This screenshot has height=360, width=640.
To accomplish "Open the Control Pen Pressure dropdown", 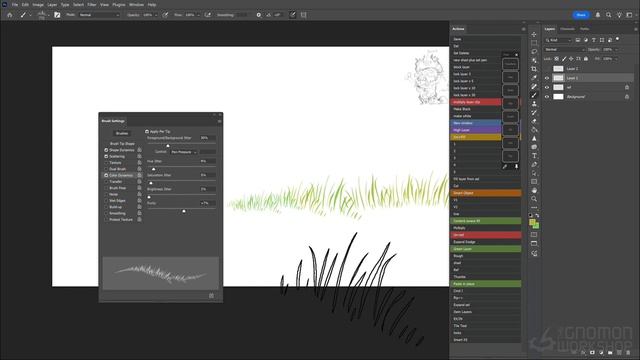I will tap(184, 152).
